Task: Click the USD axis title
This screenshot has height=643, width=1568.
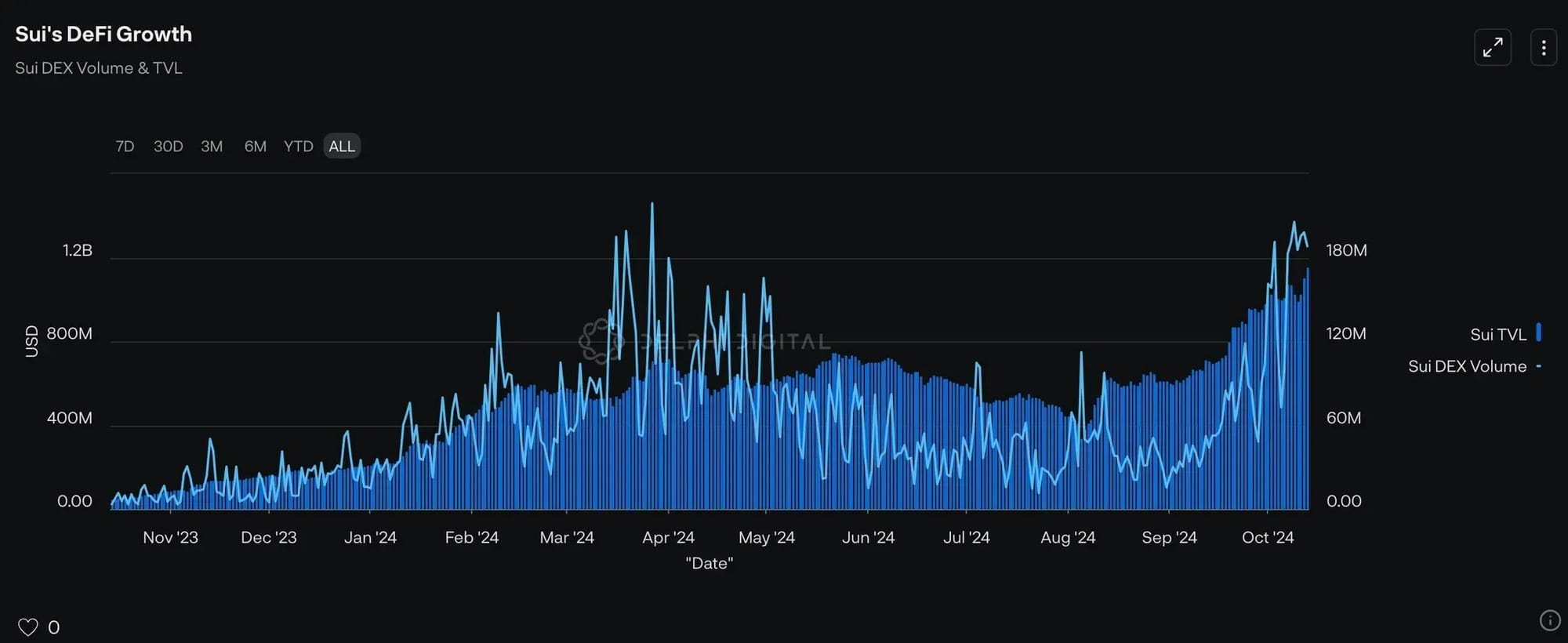Action: point(31,342)
